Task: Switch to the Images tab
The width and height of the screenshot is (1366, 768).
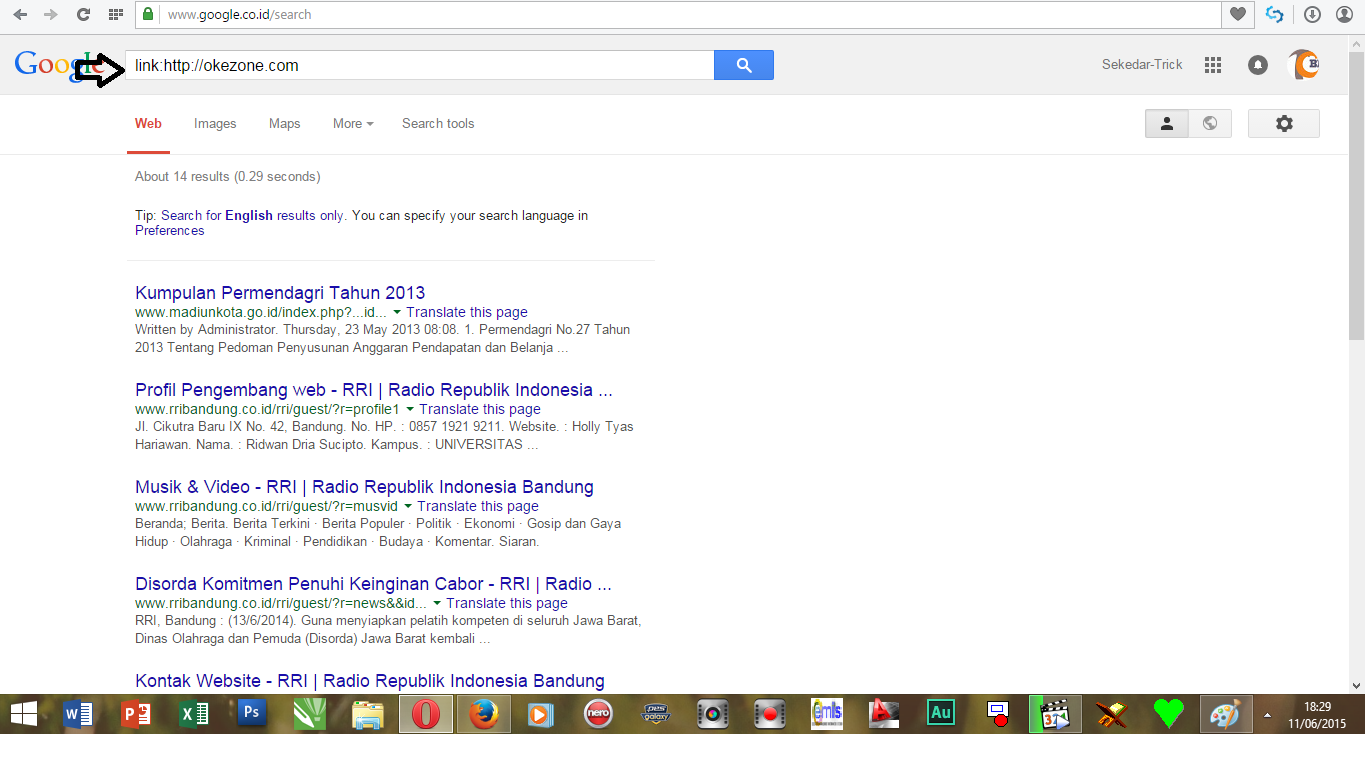Action: click(x=215, y=123)
